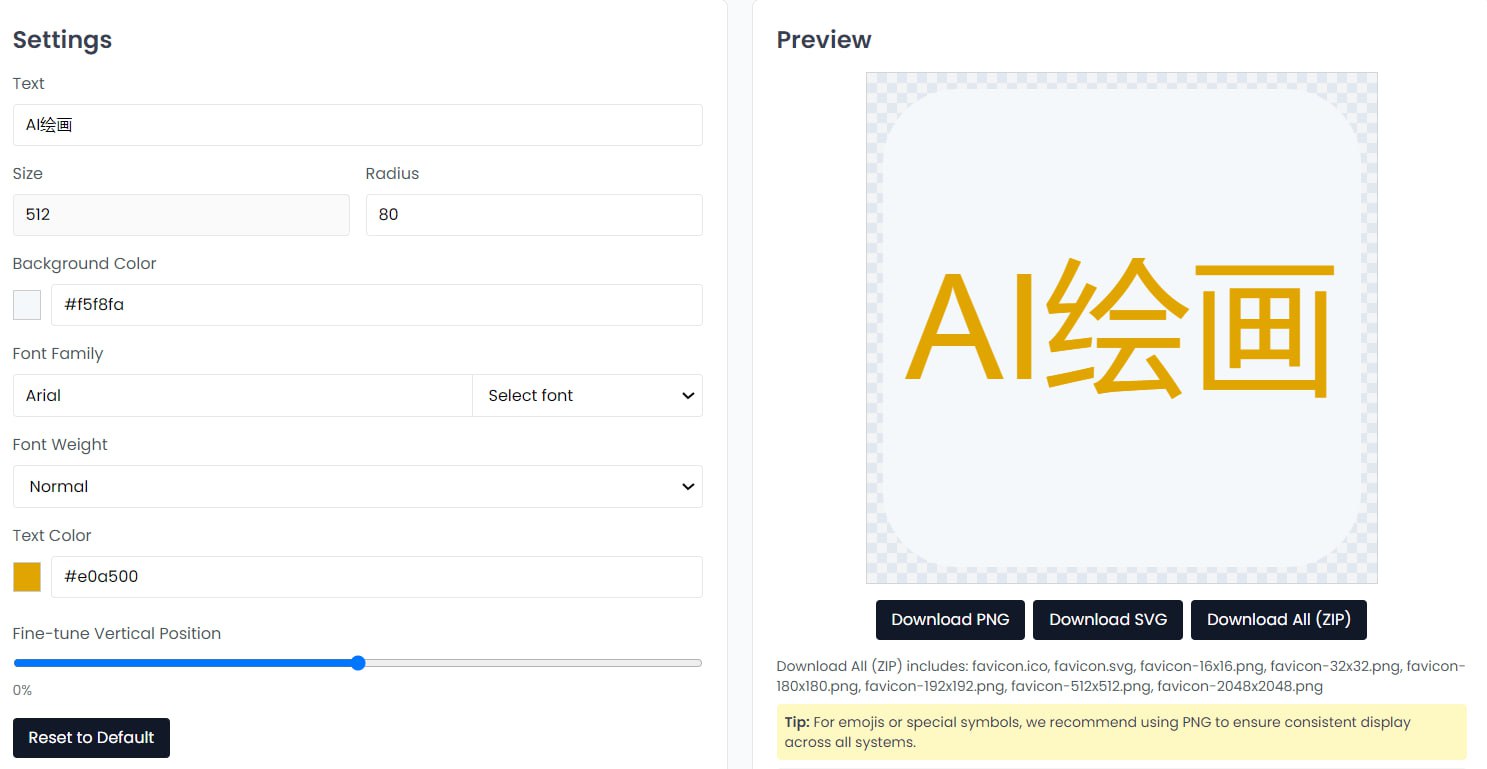Expand the Select font dropdown
Viewport: 1487px width, 769px height.
588,396
